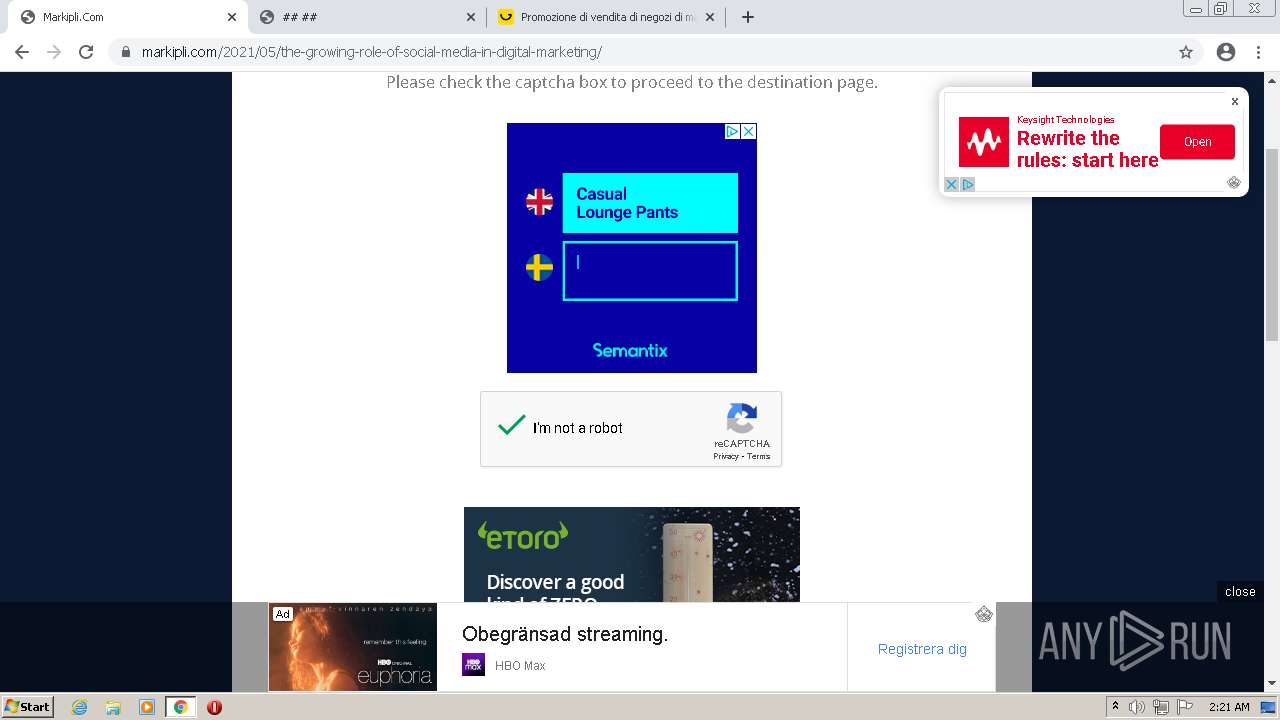The image size is (1280, 720).
Task: Open File Explorer from taskbar
Action: point(113,707)
